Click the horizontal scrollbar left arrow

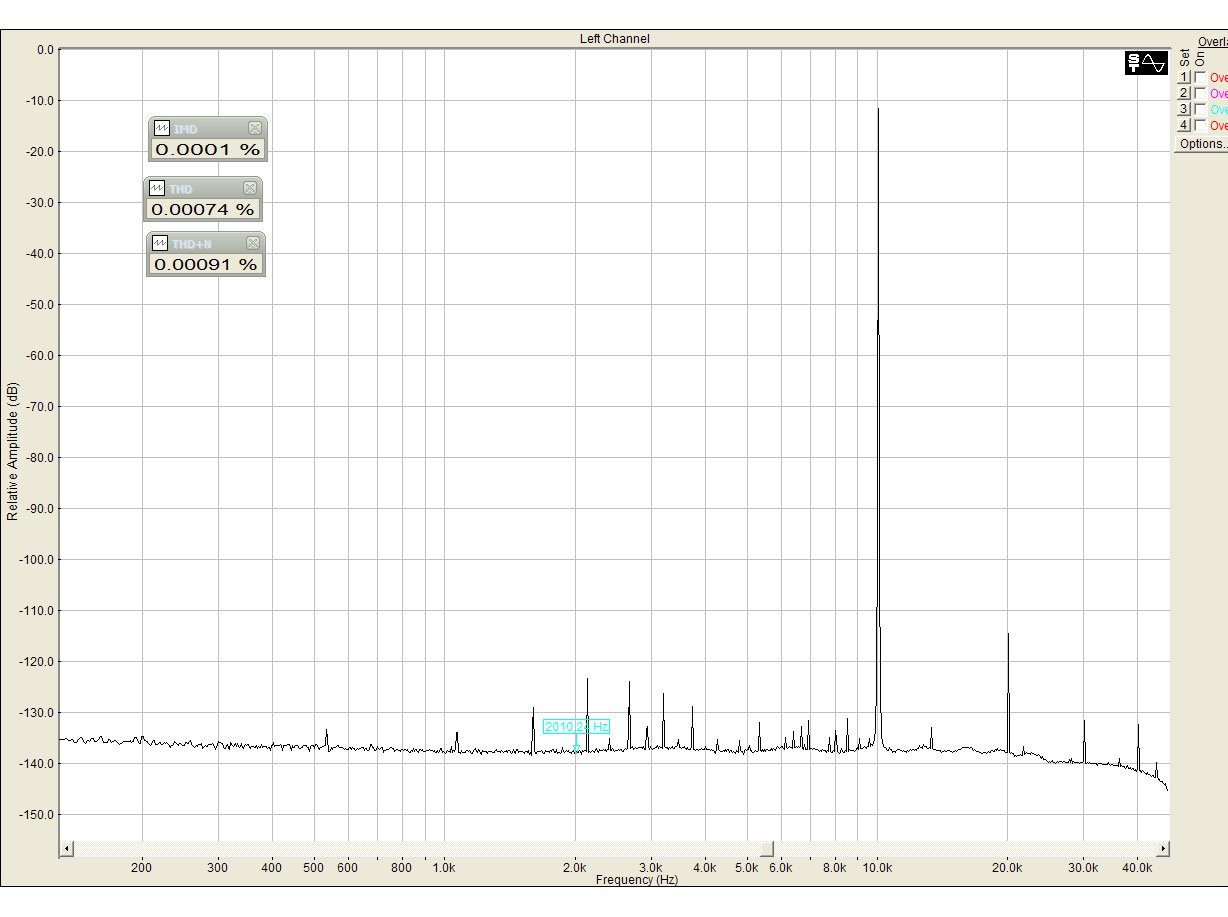pos(67,849)
